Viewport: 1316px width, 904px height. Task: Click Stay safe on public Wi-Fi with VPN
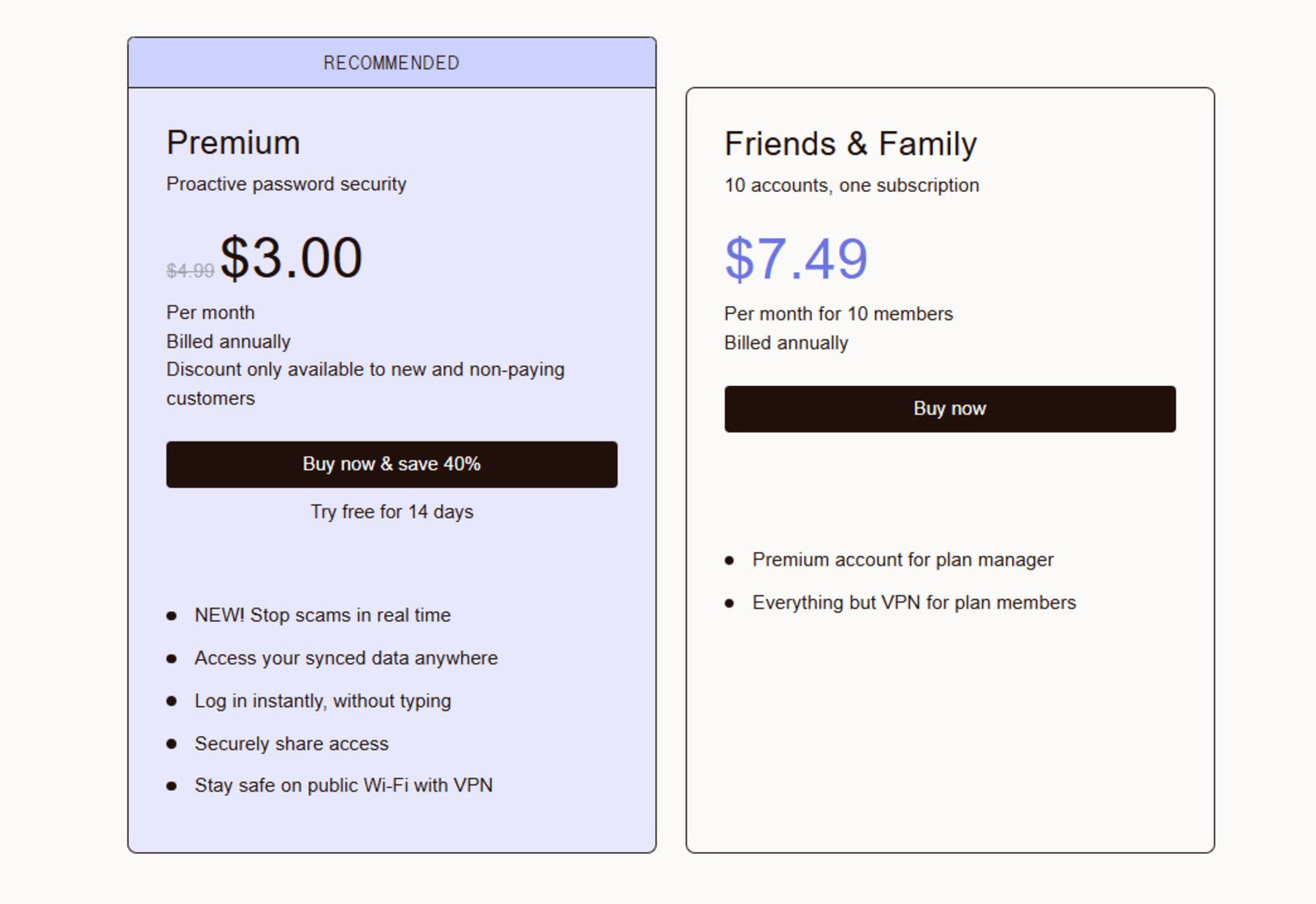(x=343, y=786)
